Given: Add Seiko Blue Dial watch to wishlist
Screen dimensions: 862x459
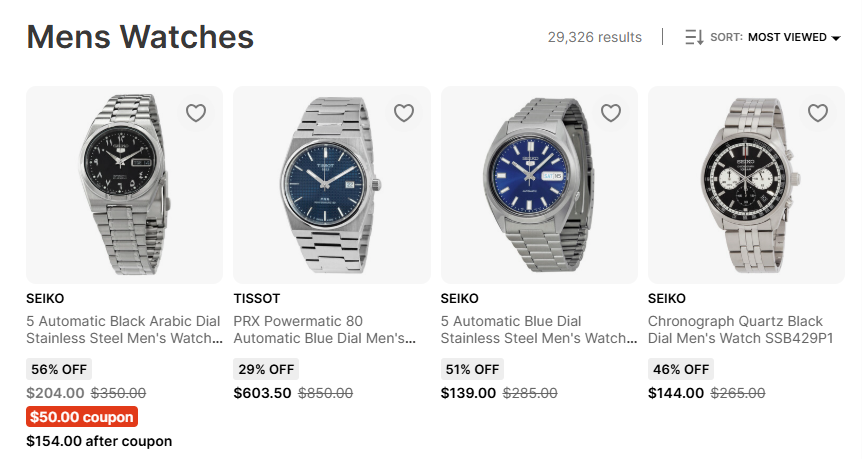Looking at the screenshot, I should click(611, 113).
